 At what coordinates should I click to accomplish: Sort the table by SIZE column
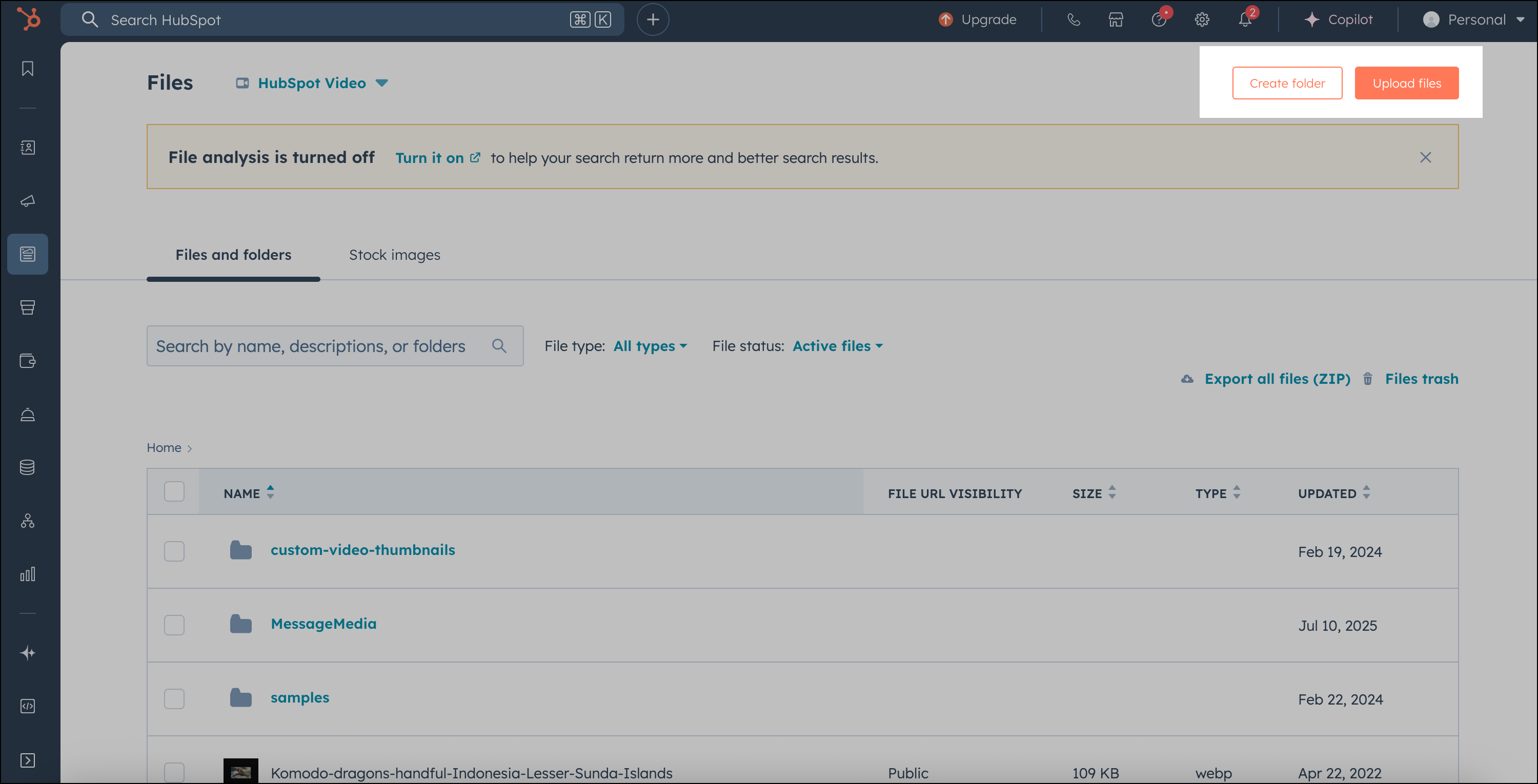coord(1094,493)
